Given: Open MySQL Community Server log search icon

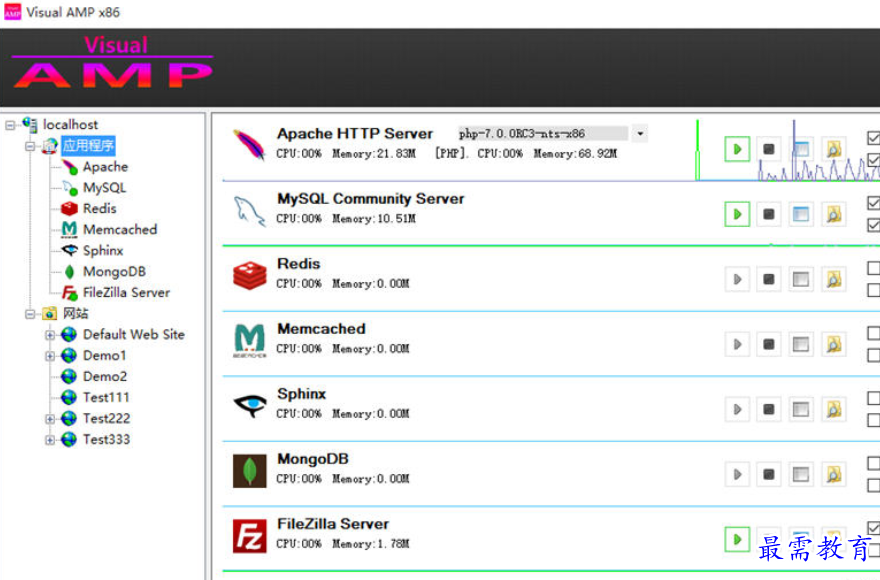Looking at the screenshot, I should 833,214.
